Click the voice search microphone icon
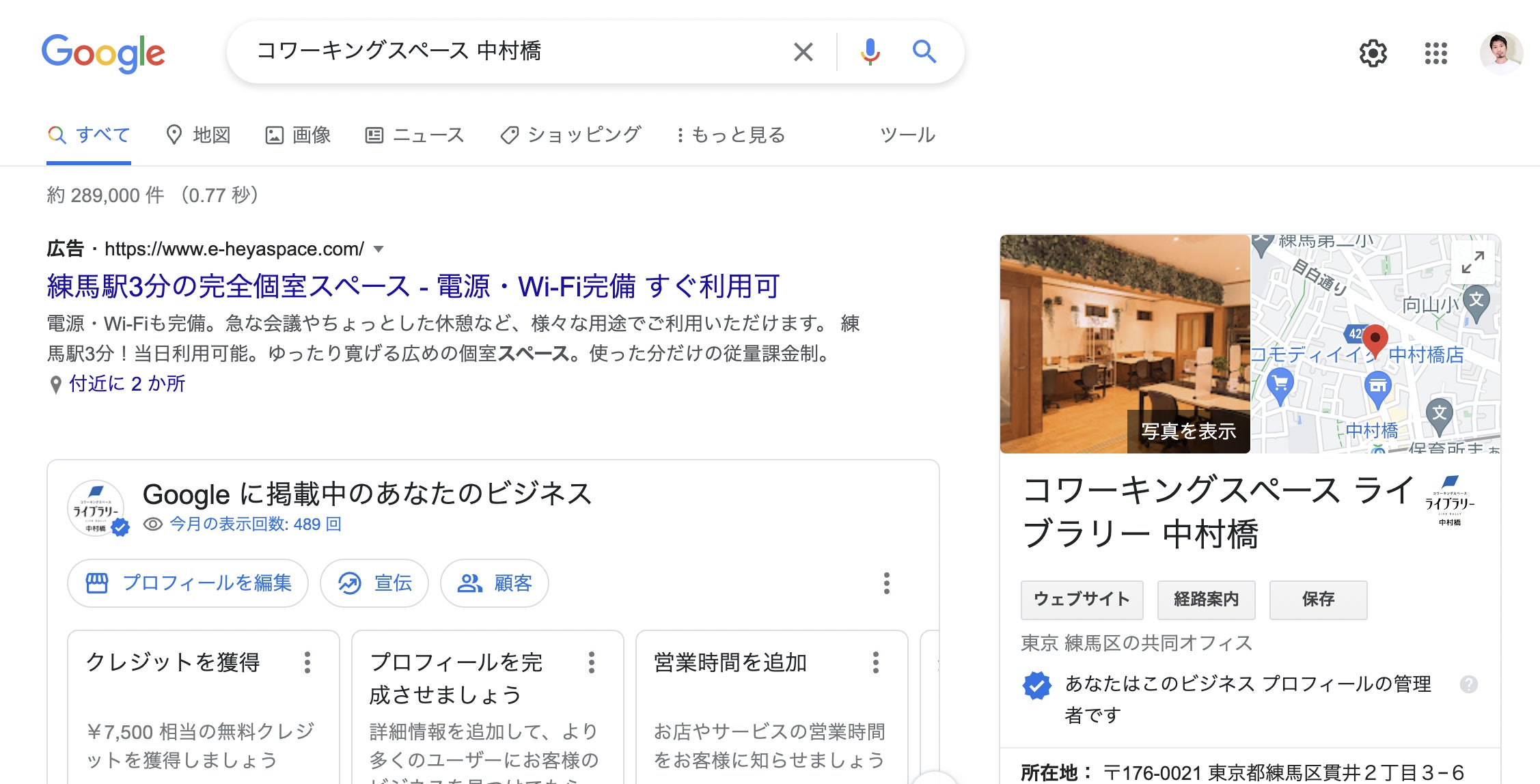The height and width of the screenshot is (784, 1540). pyautogui.click(x=870, y=52)
